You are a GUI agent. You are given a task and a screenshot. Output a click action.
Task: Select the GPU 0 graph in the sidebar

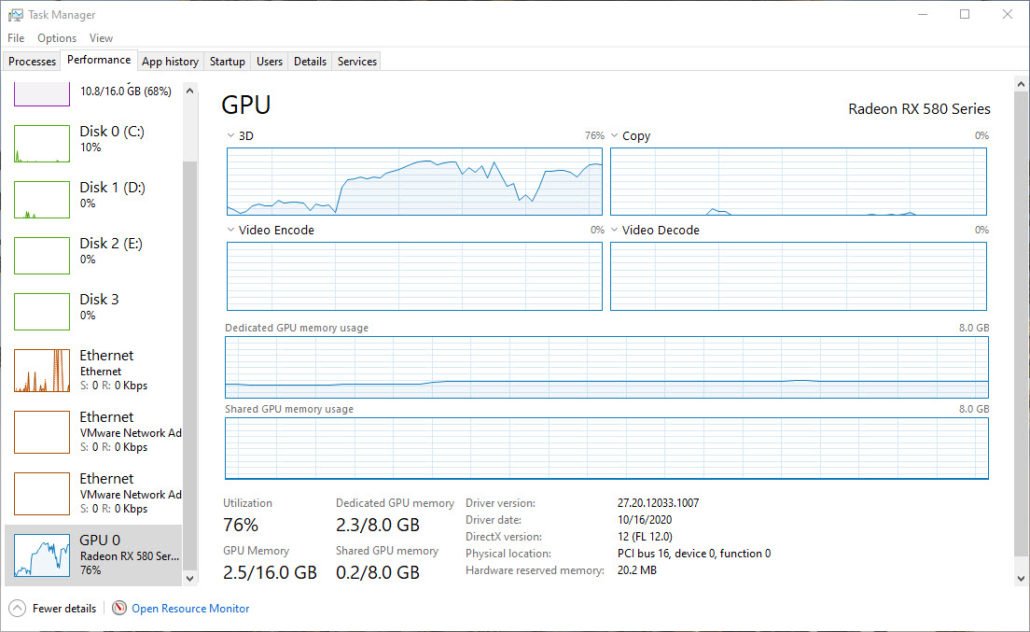coord(95,554)
